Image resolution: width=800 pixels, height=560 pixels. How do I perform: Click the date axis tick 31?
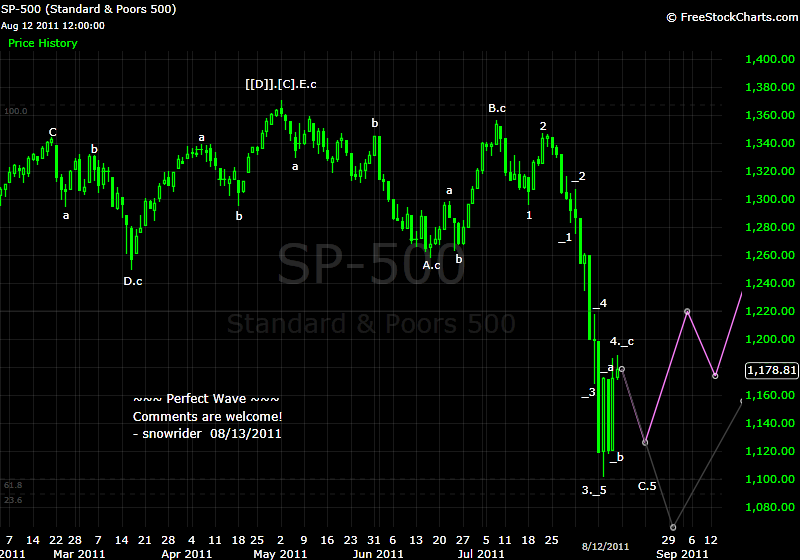click(x=374, y=540)
